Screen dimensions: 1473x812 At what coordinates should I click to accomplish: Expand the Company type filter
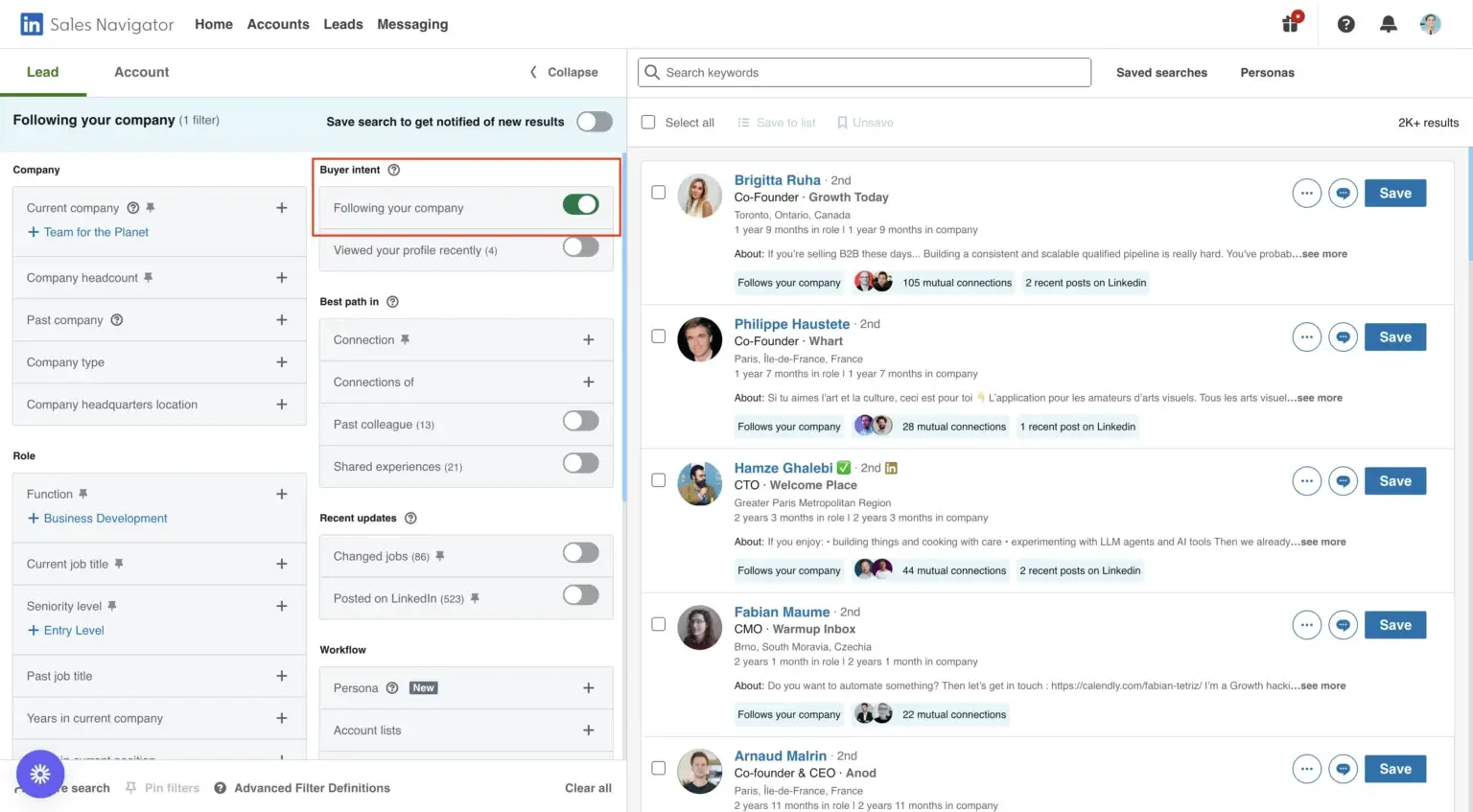(282, 361)
